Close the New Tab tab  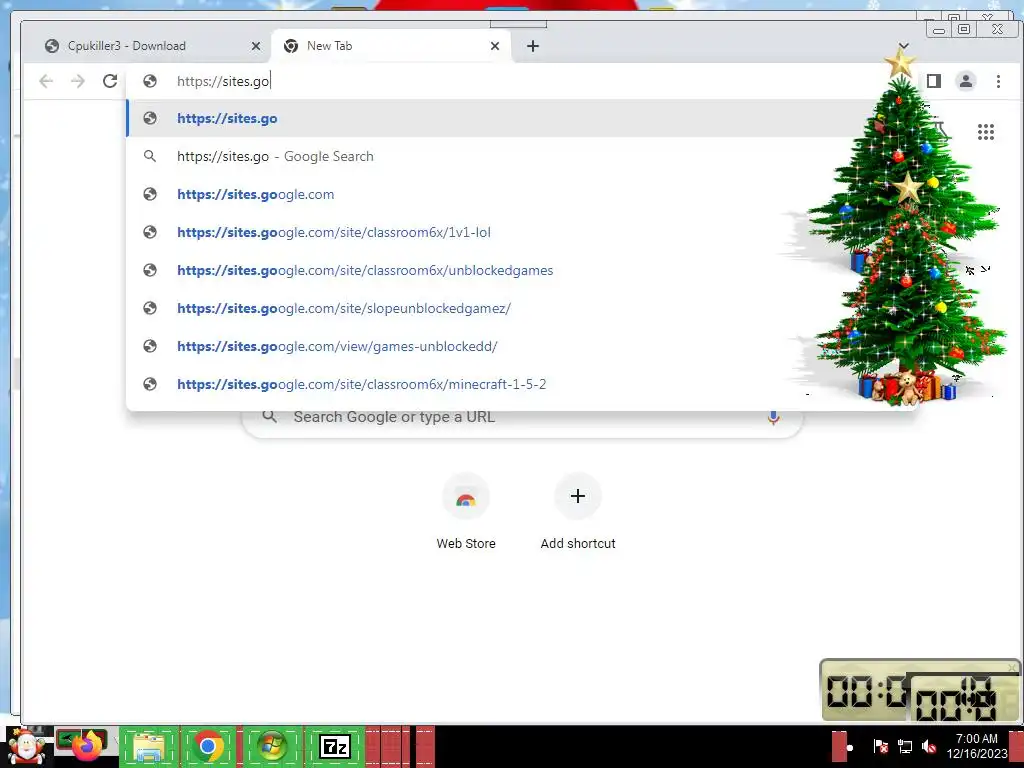(495, 46)
